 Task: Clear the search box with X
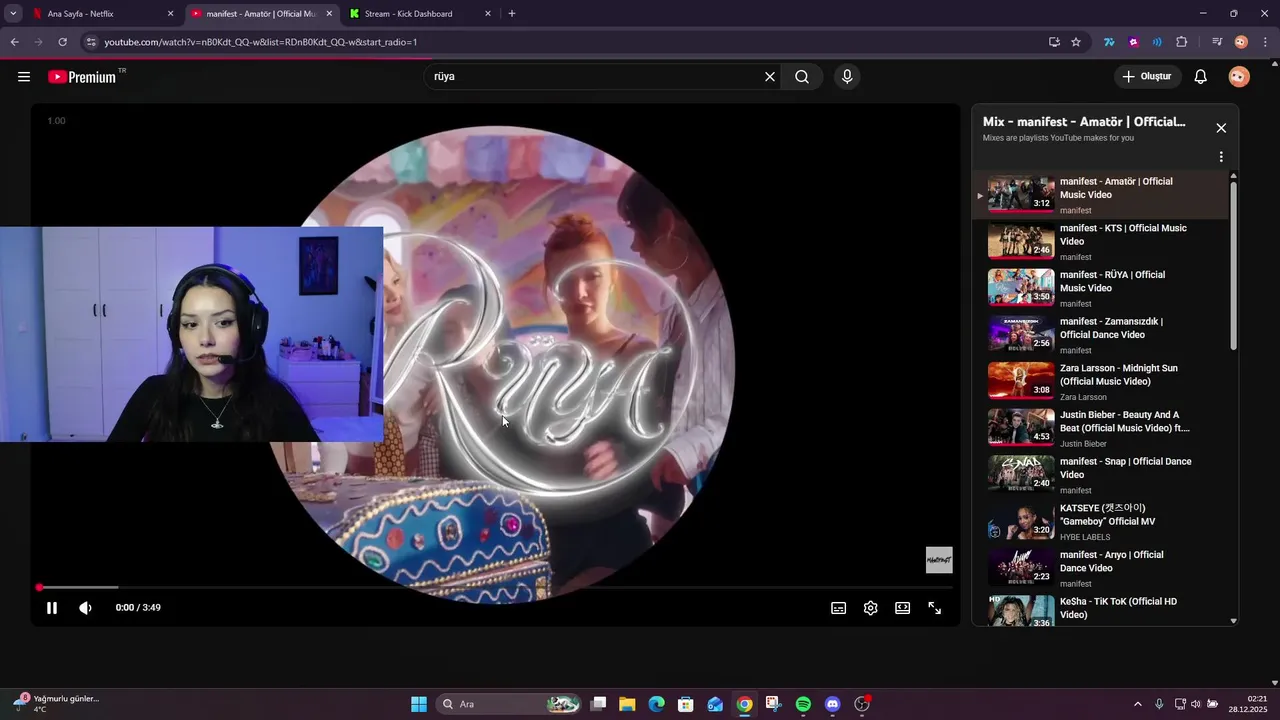click(770, 77)
